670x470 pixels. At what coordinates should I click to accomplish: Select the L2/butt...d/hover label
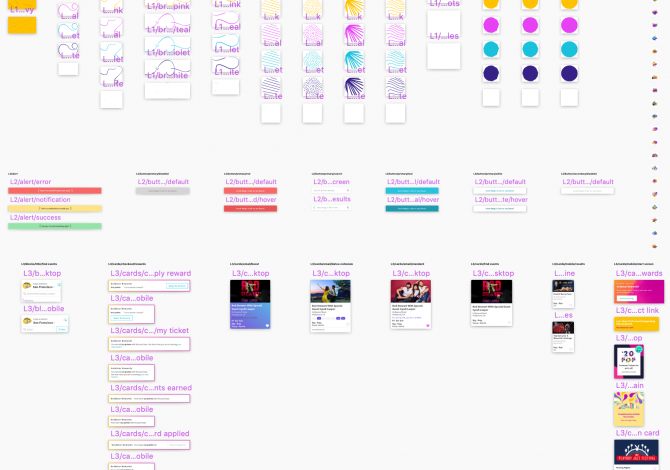pyautogui.click(x=251, y=200)
